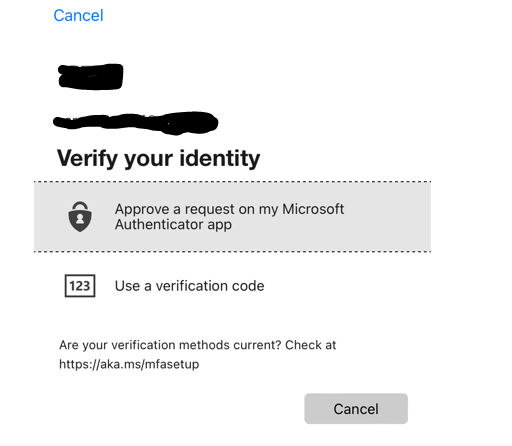Click the word Microsoft in the Authenticator option
The height and width of the screenshot is (446, 512).
click(x=313, y=209)
